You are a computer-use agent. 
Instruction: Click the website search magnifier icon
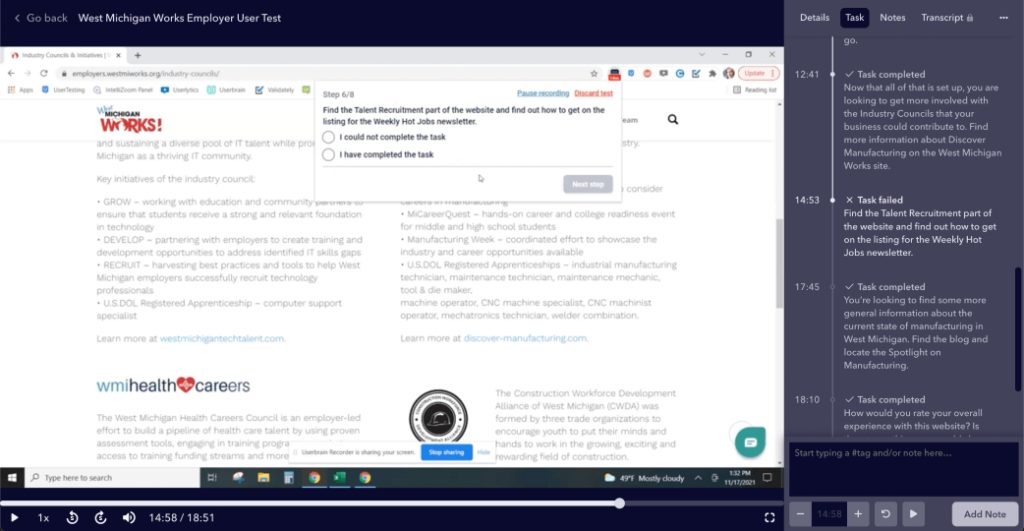pyautogui.click(x=673, y=120)
